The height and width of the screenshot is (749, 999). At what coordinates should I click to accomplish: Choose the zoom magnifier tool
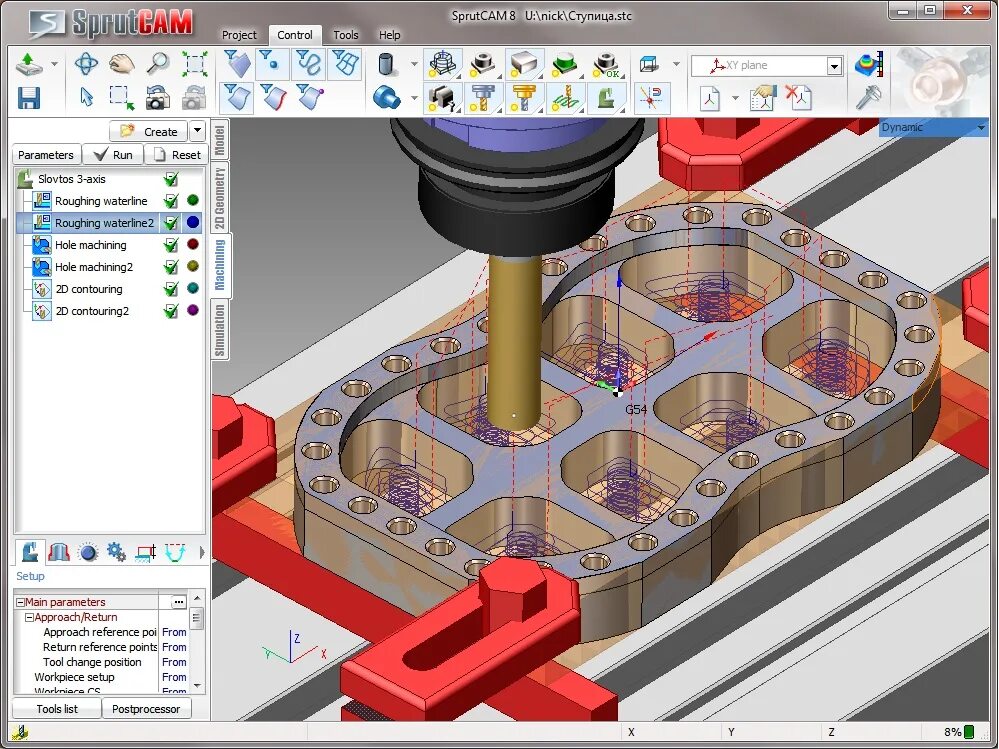coord(158,64)
